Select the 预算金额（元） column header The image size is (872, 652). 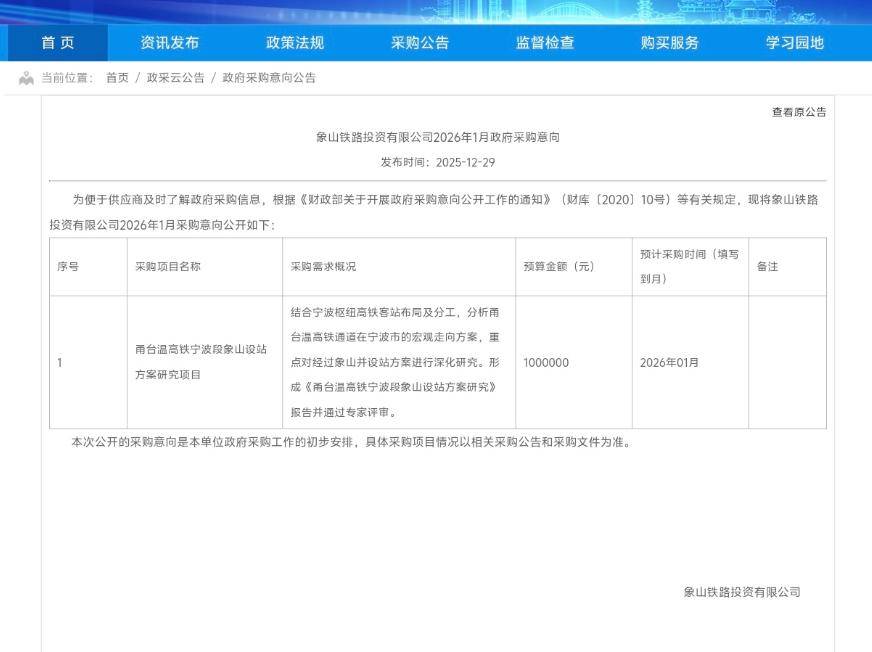(x=558, y=267)
